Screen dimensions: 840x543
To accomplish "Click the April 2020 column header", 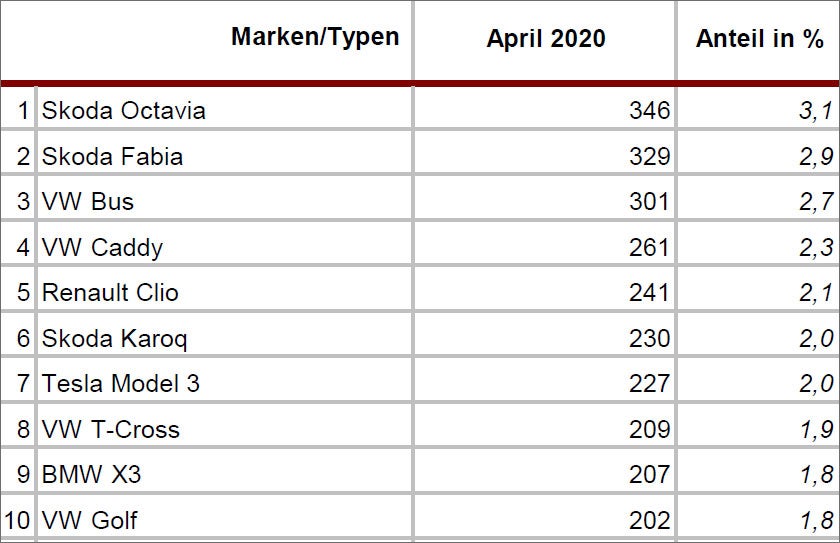I will (x=546, y=39).
